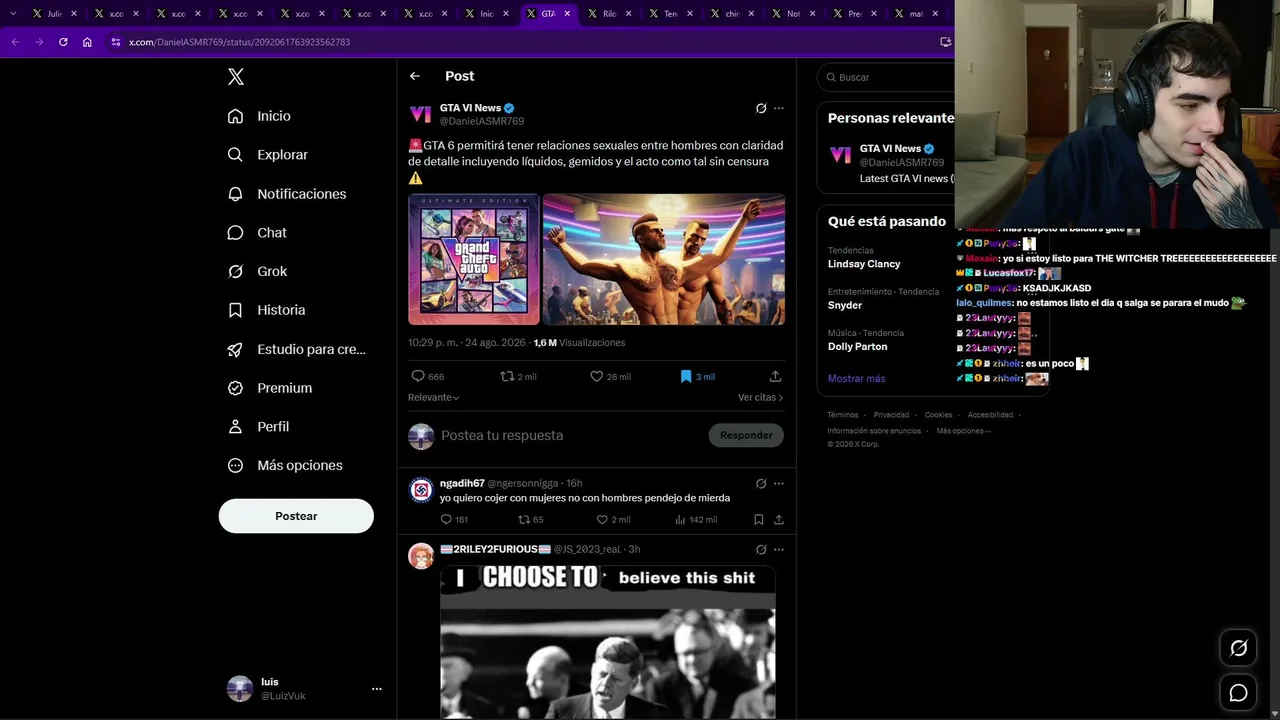Image resolution: width=1280 pixels, height=720 pixels.
Task: Click the Premium verified badge icon
Action: [x=235, y=388]
